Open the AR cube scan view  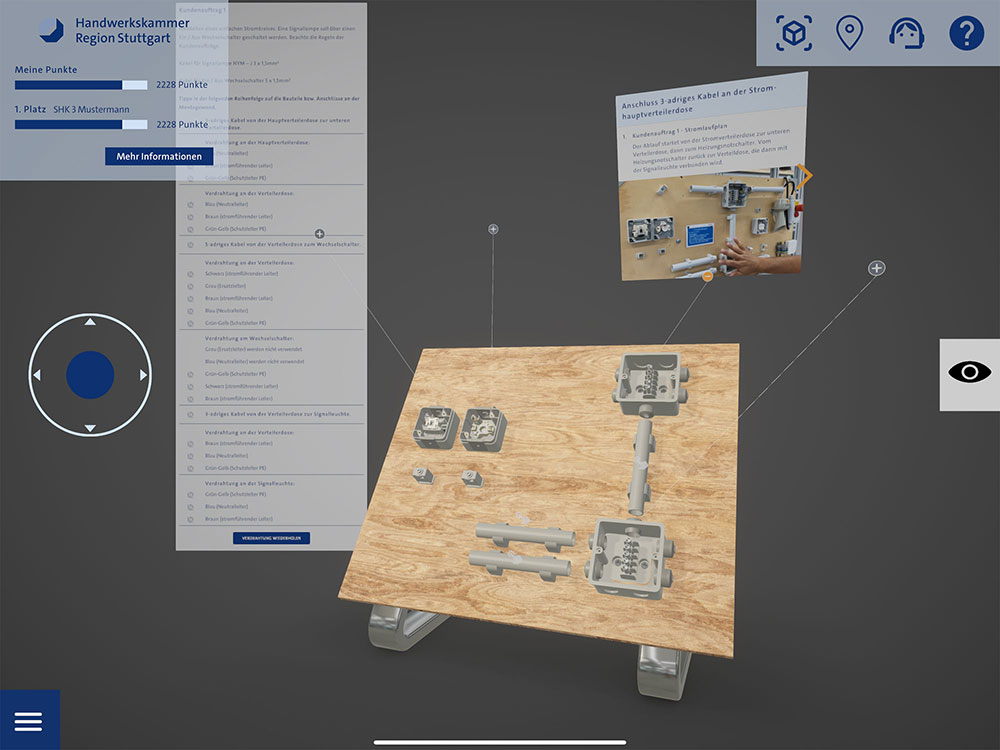coord(794,34)
